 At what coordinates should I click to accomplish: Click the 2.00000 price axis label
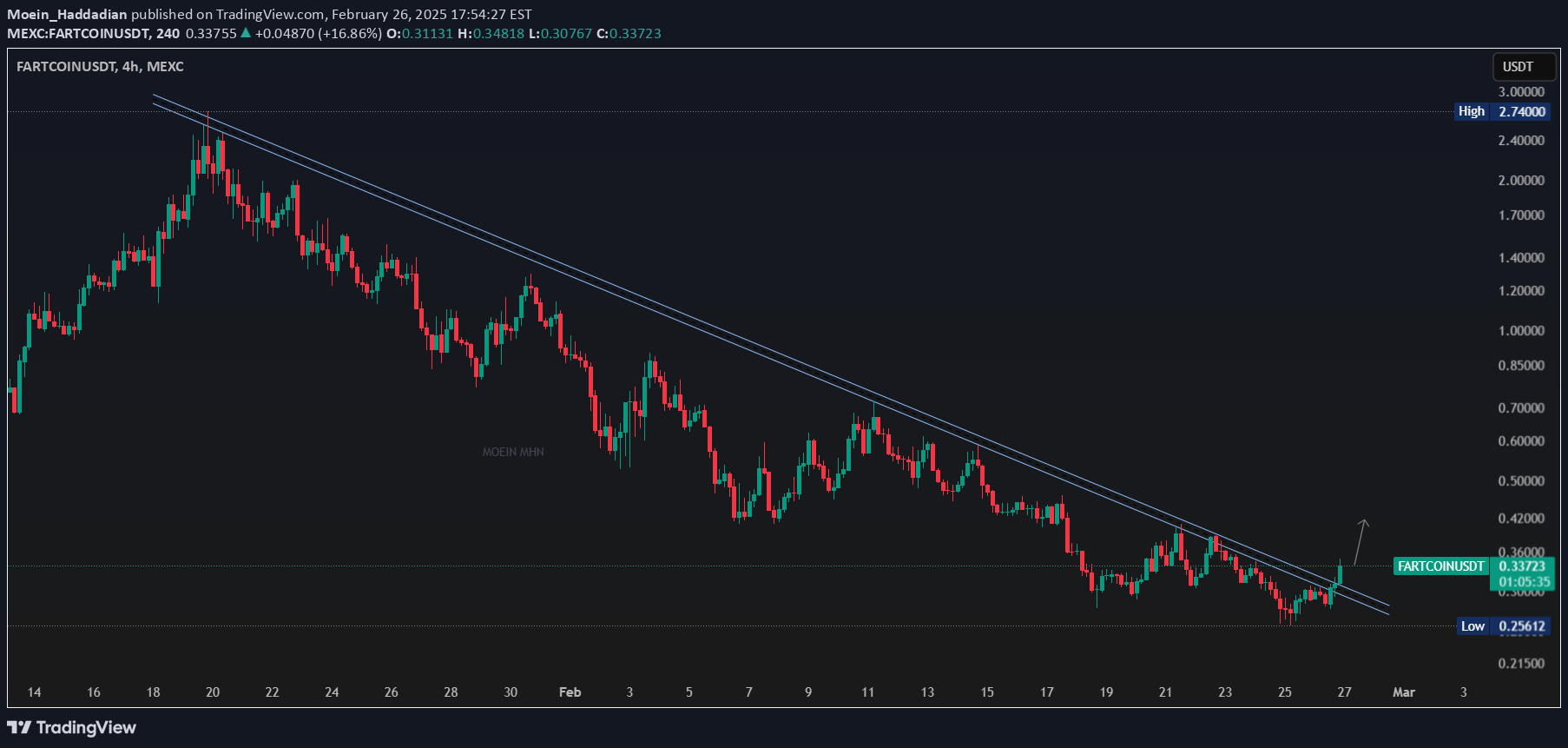[x=1521, y=180]
